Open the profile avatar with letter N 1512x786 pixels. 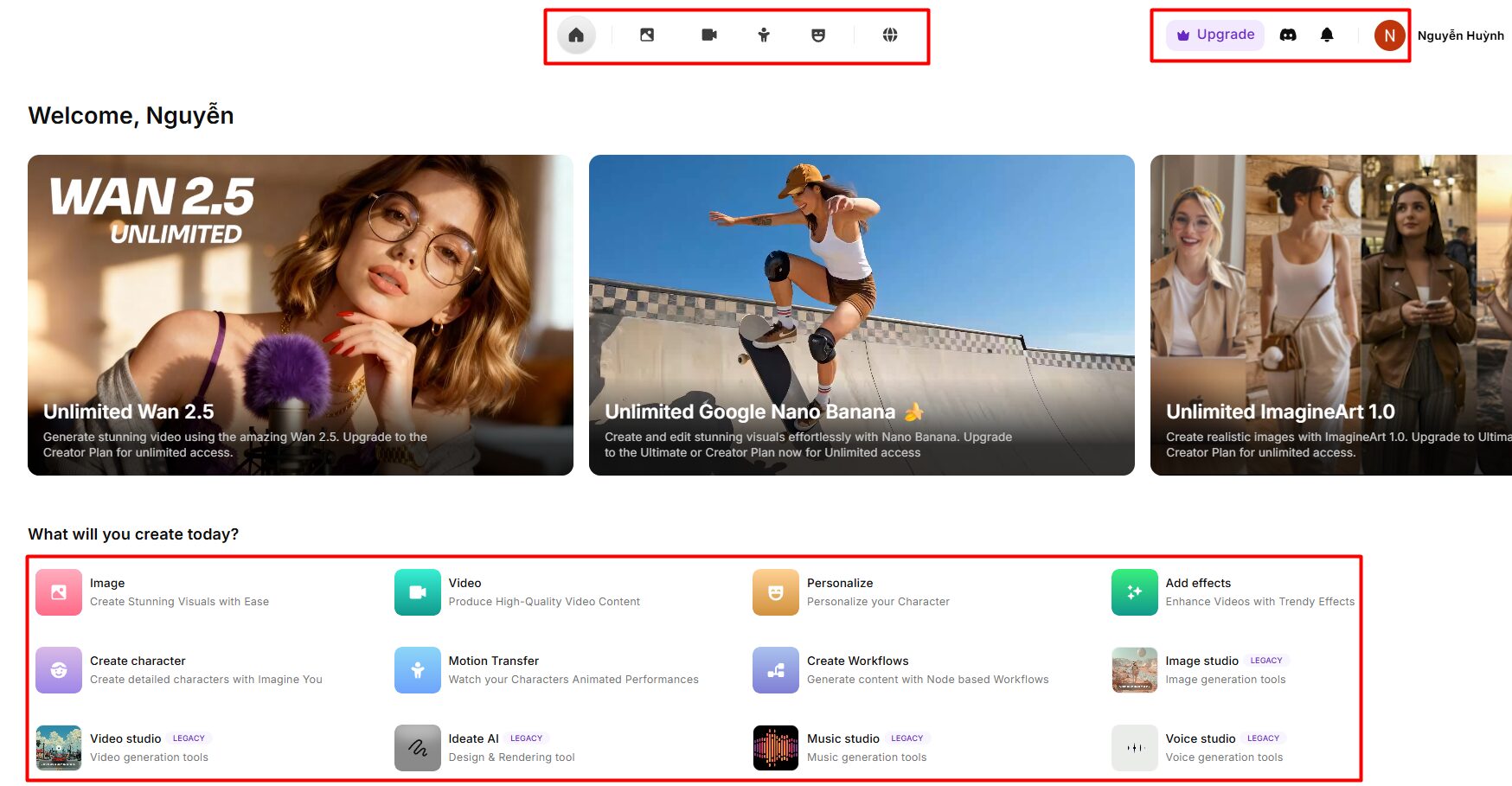[1389, 35]
